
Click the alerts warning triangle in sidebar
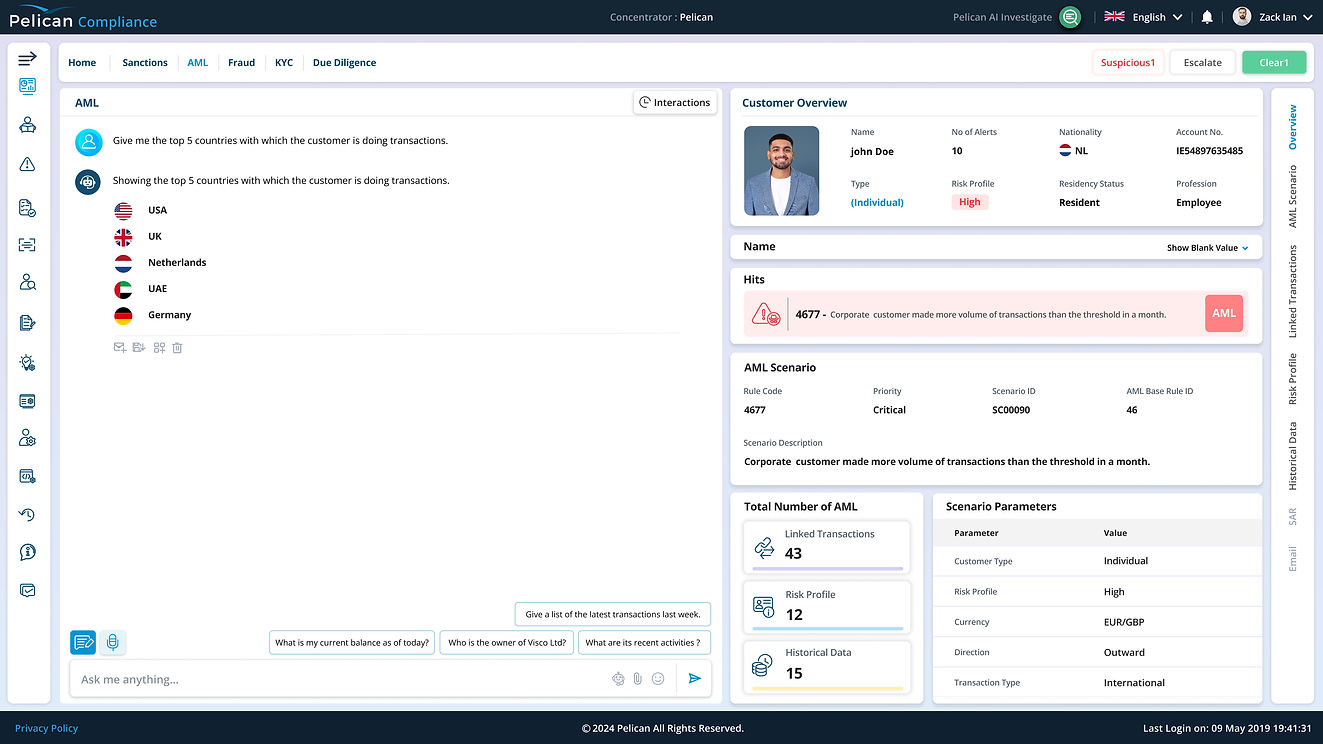28,165
